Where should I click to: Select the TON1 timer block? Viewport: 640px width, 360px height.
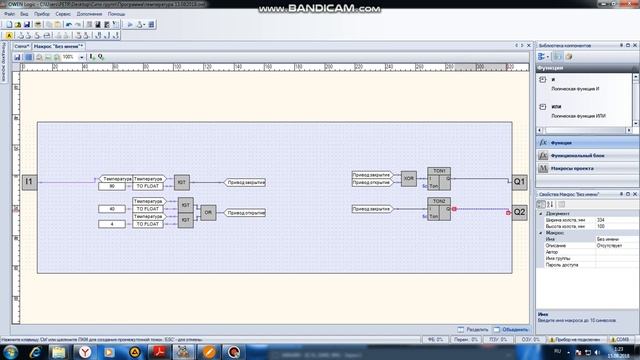(439, 179)
